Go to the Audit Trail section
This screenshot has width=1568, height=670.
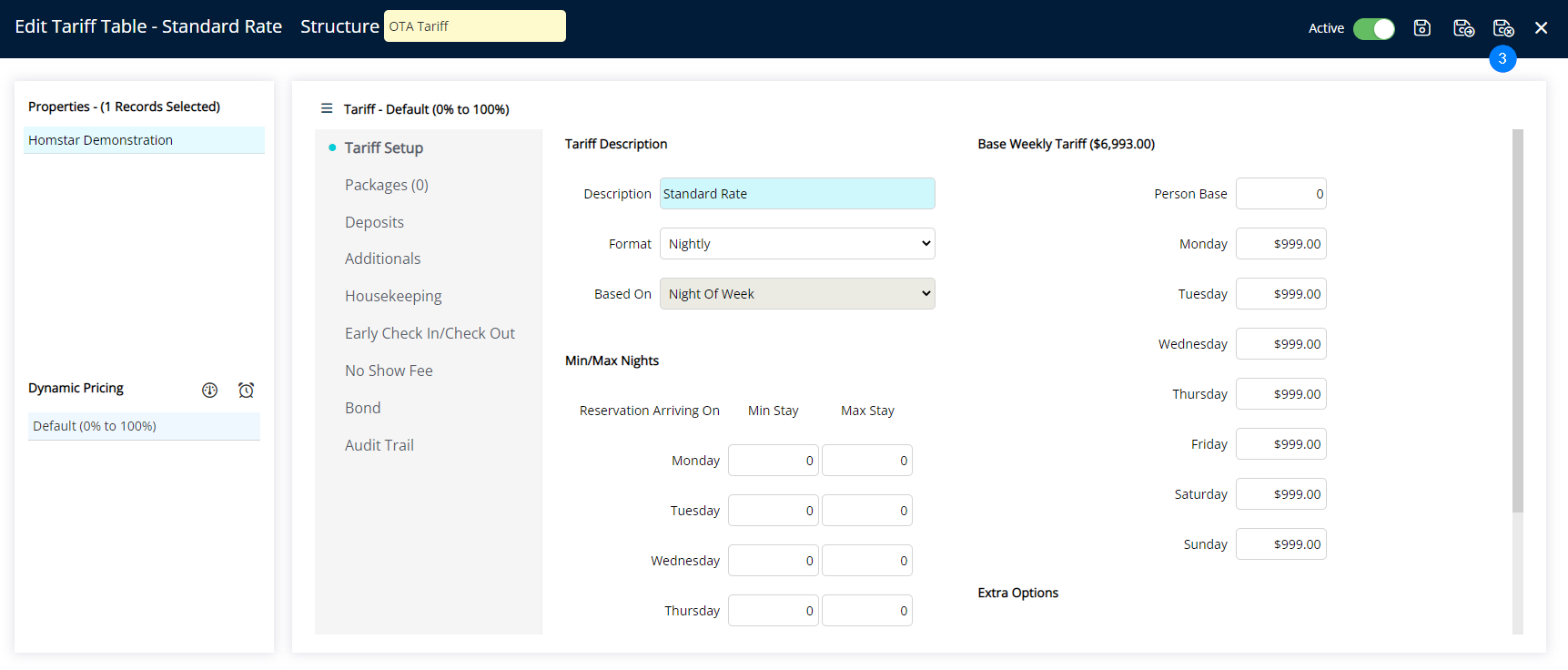point(379,445)
